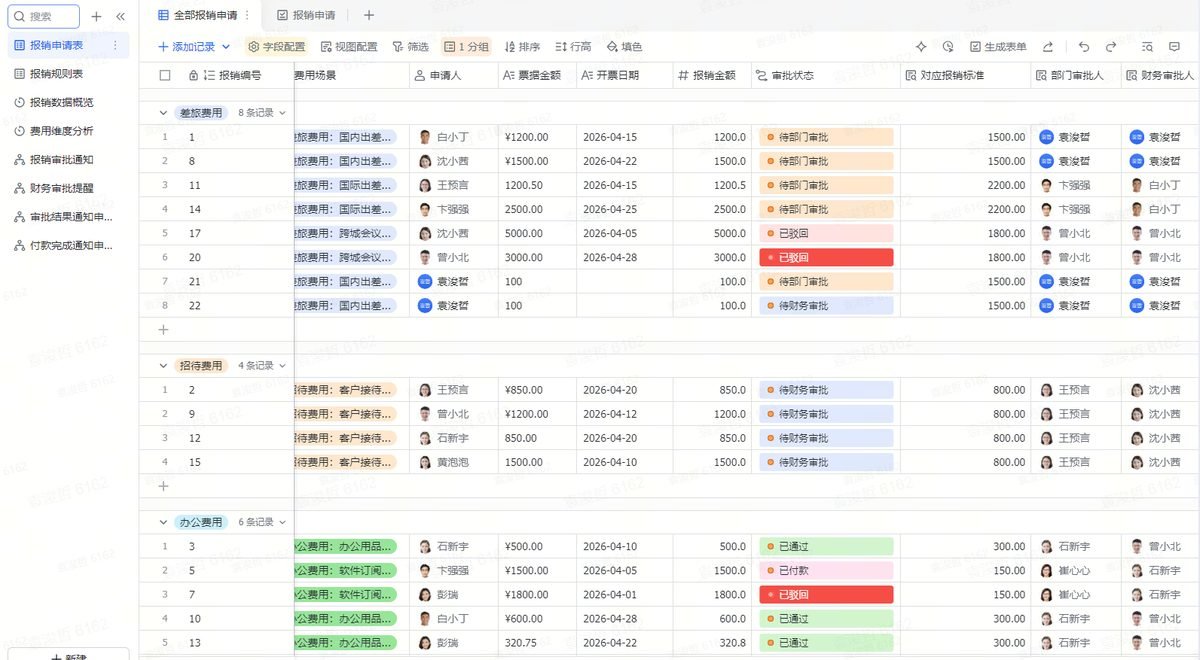Open the comments icon in toolbar
This screenshot has width=1200, height=660.
pos(1175,47)
